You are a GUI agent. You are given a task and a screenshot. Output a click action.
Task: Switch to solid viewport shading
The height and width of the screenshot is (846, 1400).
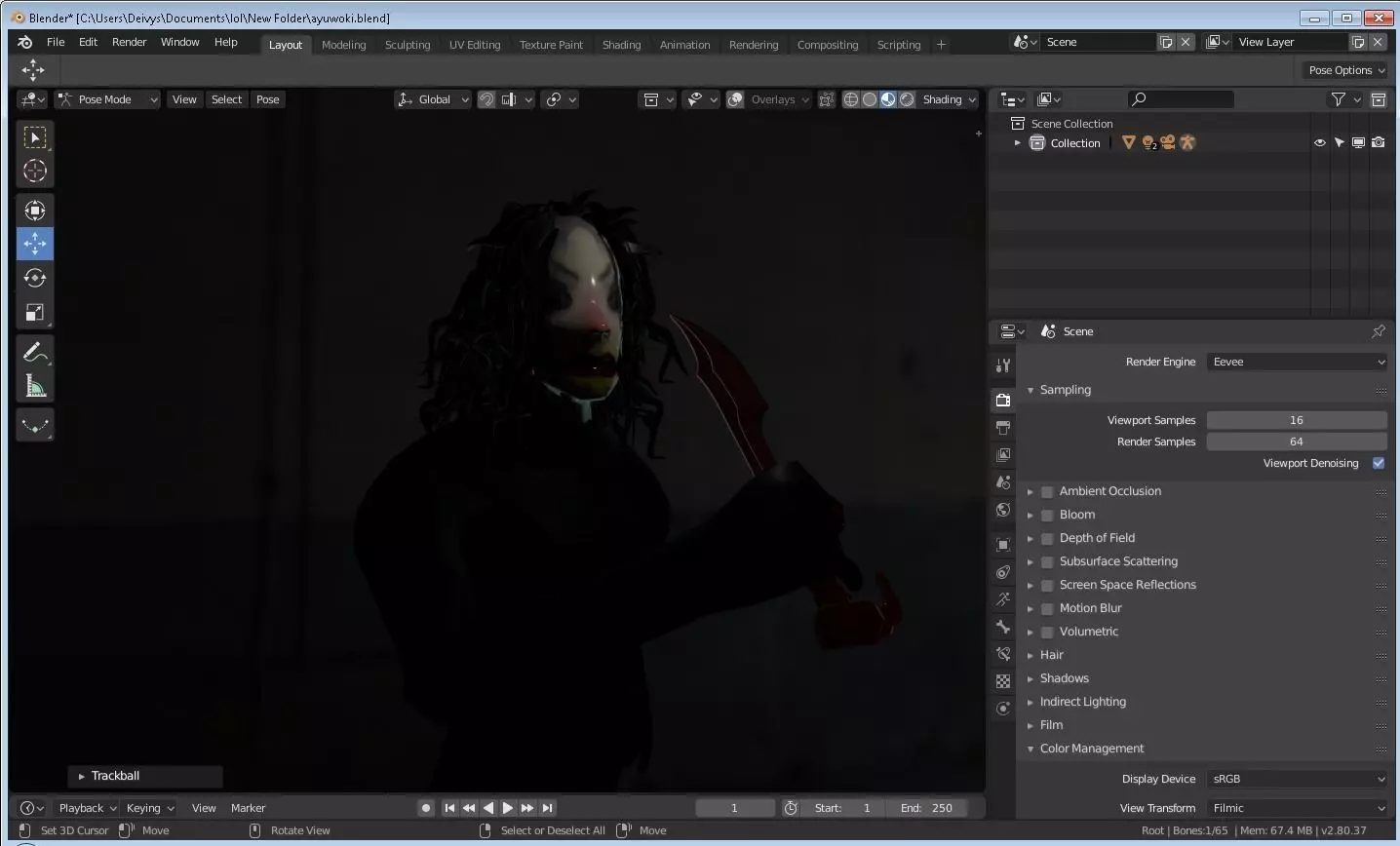coord(870,99)
